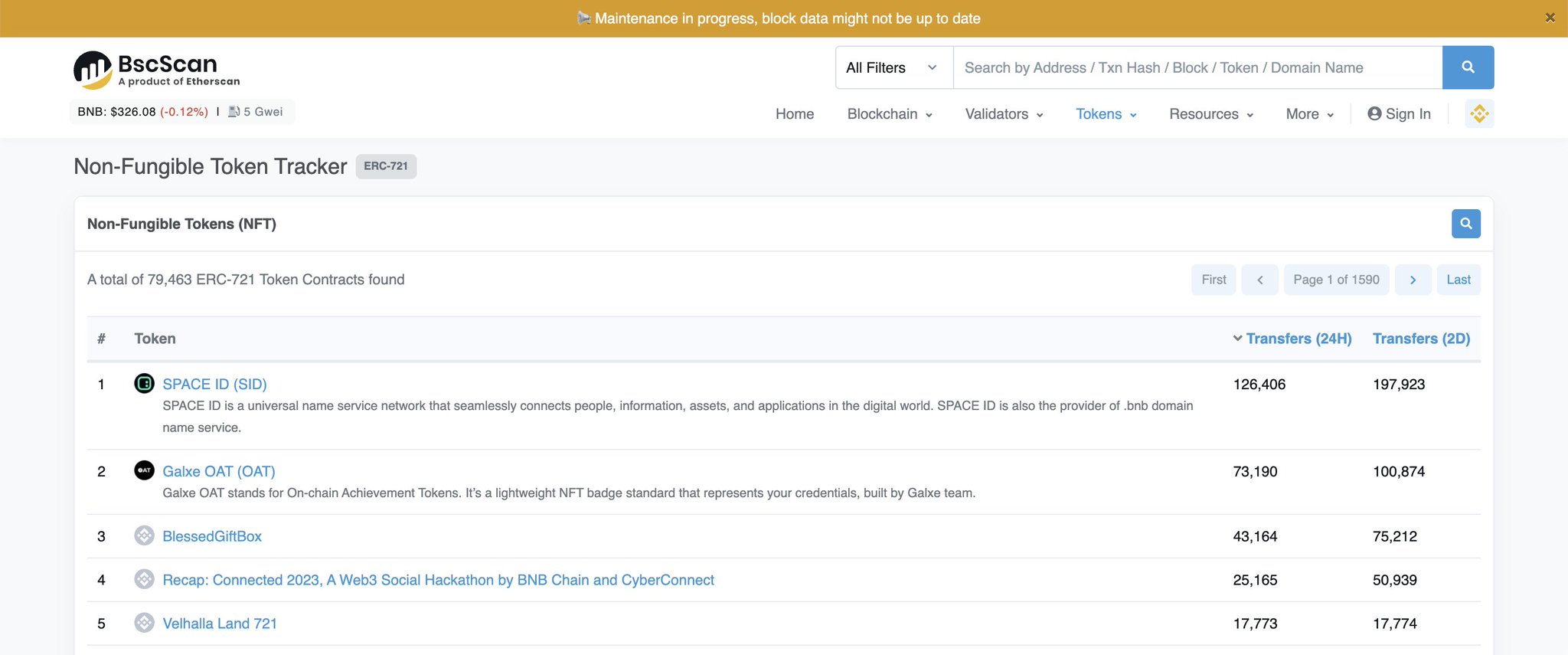Viewport: 1568px width, 655px height.
Task: Expand the More menu
Action: pos(1310,114)
